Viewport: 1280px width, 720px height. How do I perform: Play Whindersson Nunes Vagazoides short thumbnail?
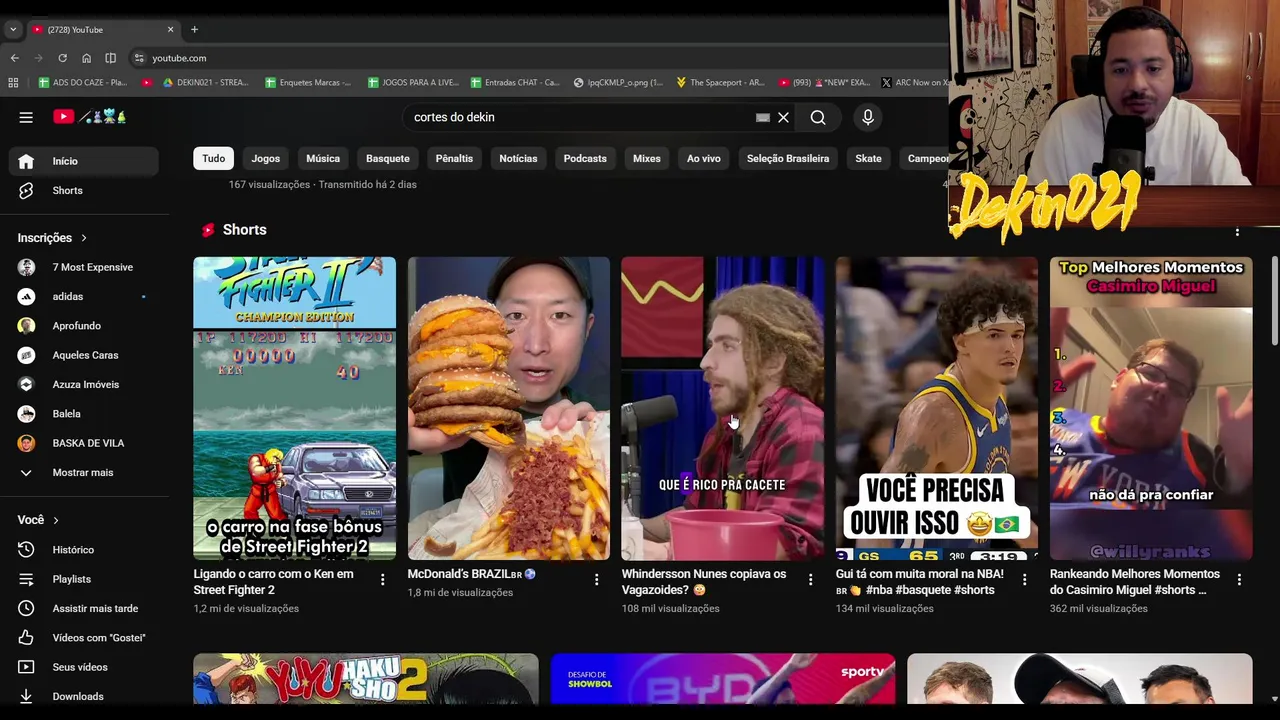coord(722,408)
